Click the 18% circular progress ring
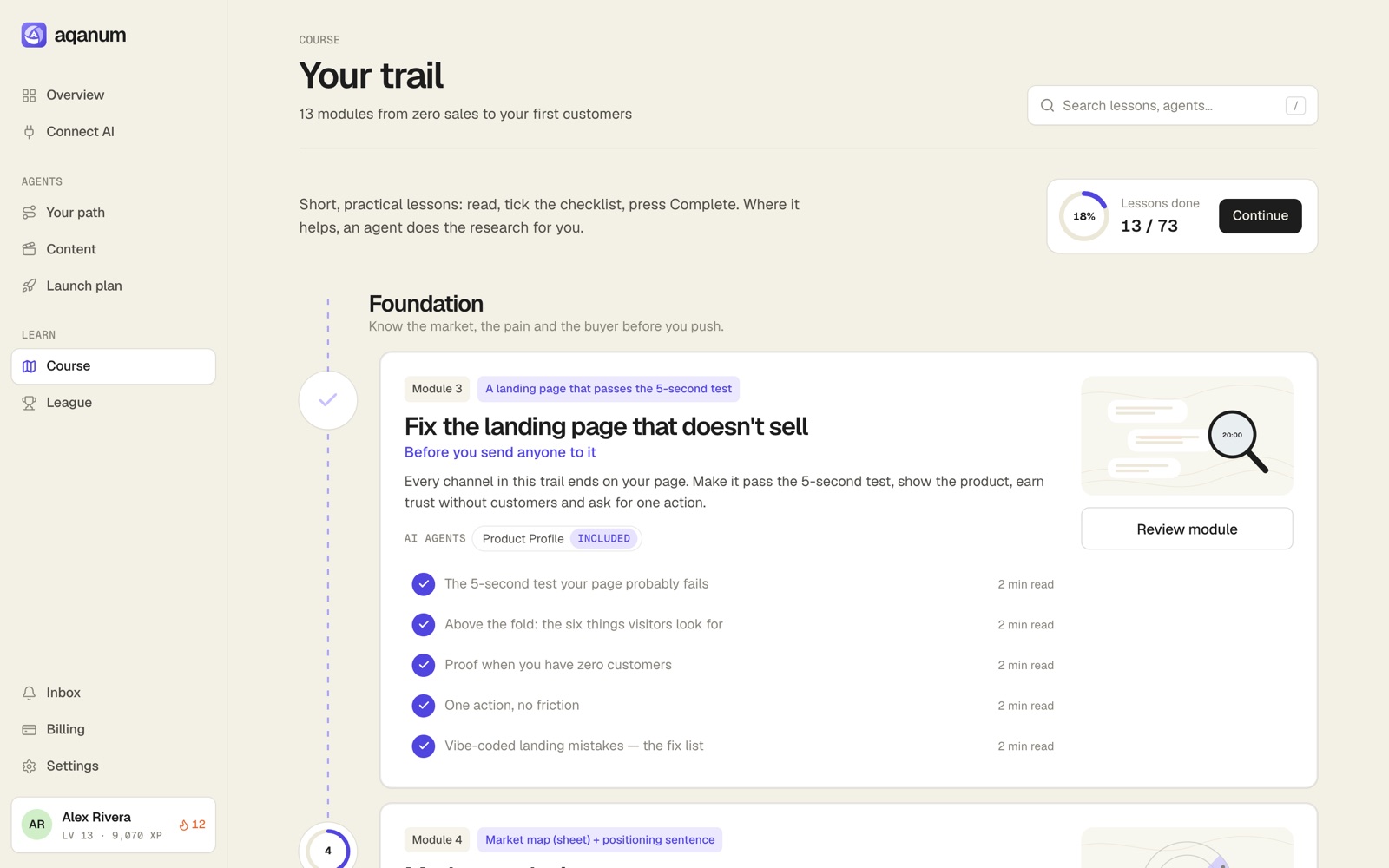Screen dimensions: 1389x868 [1083, 216]
